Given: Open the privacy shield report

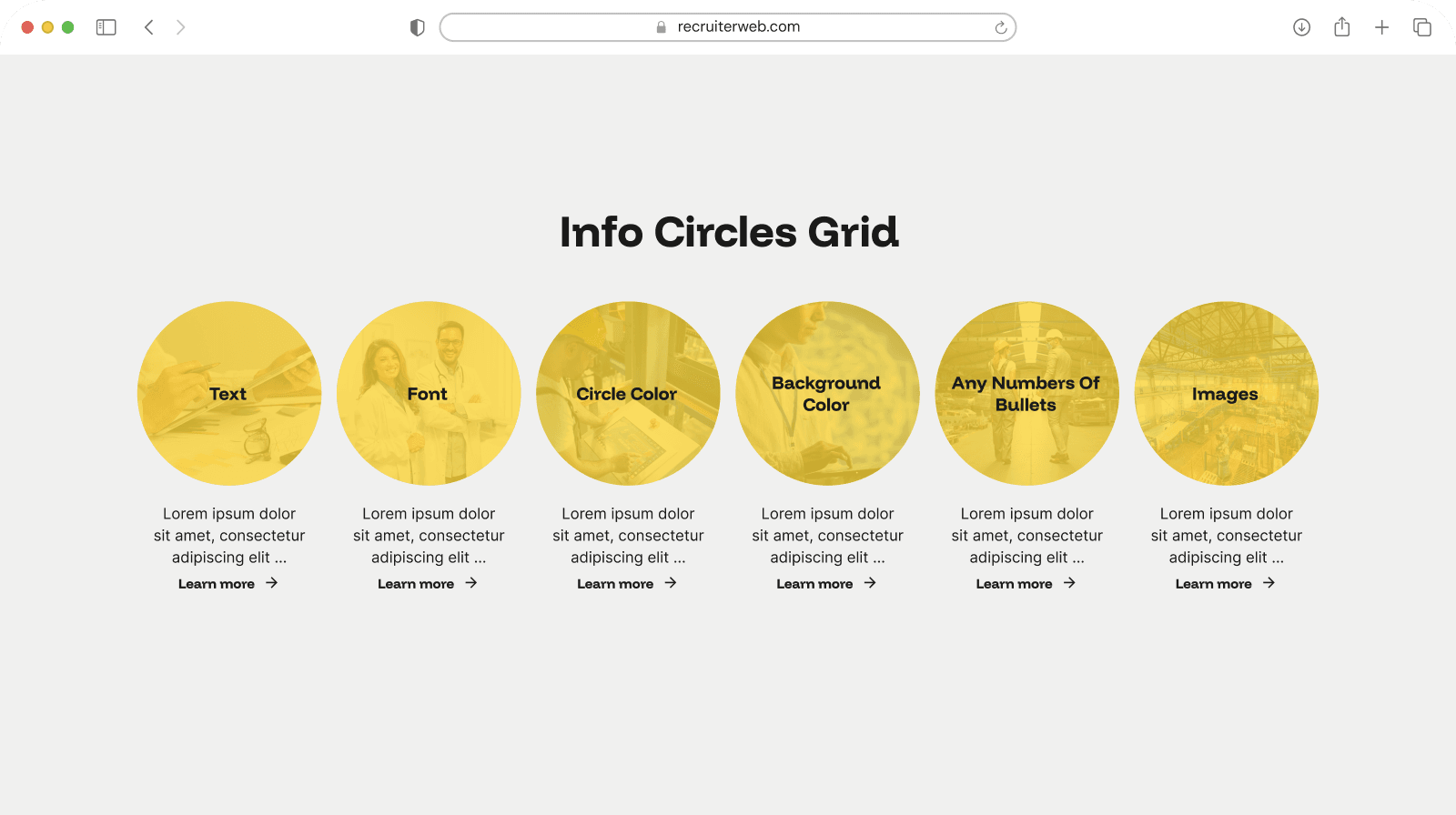Looking at the screenshot, I should (418, 27).
